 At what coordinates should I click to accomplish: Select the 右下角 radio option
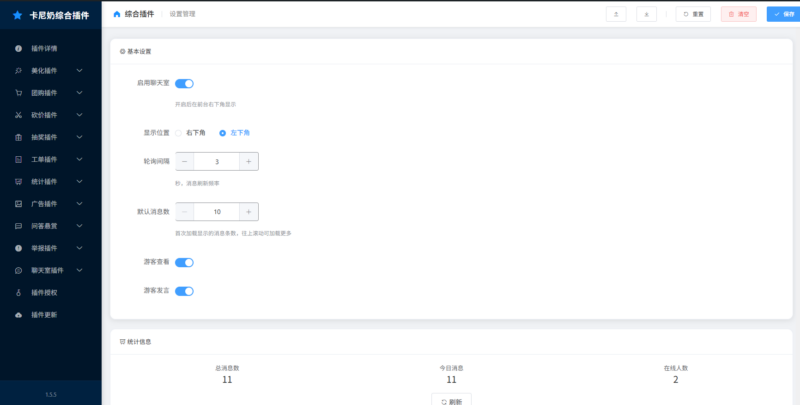click(179, 132)
